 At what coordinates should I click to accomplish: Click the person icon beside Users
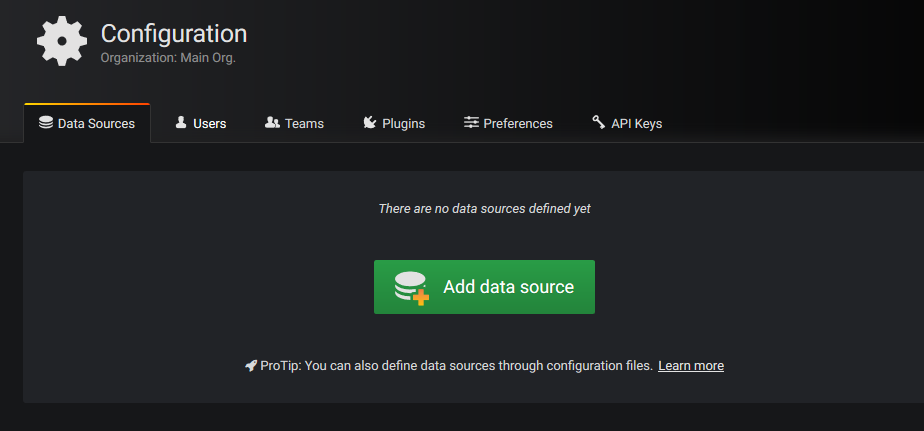tap(181, 123)
